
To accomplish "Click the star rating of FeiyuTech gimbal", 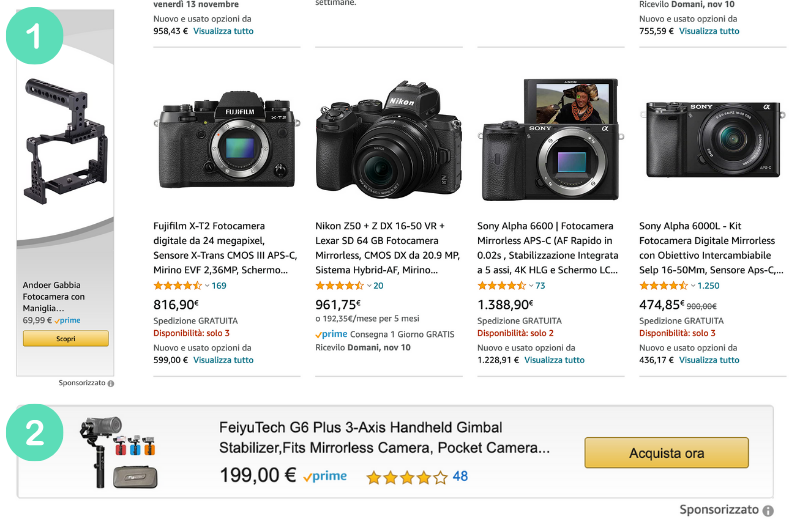I will point(406,477).
